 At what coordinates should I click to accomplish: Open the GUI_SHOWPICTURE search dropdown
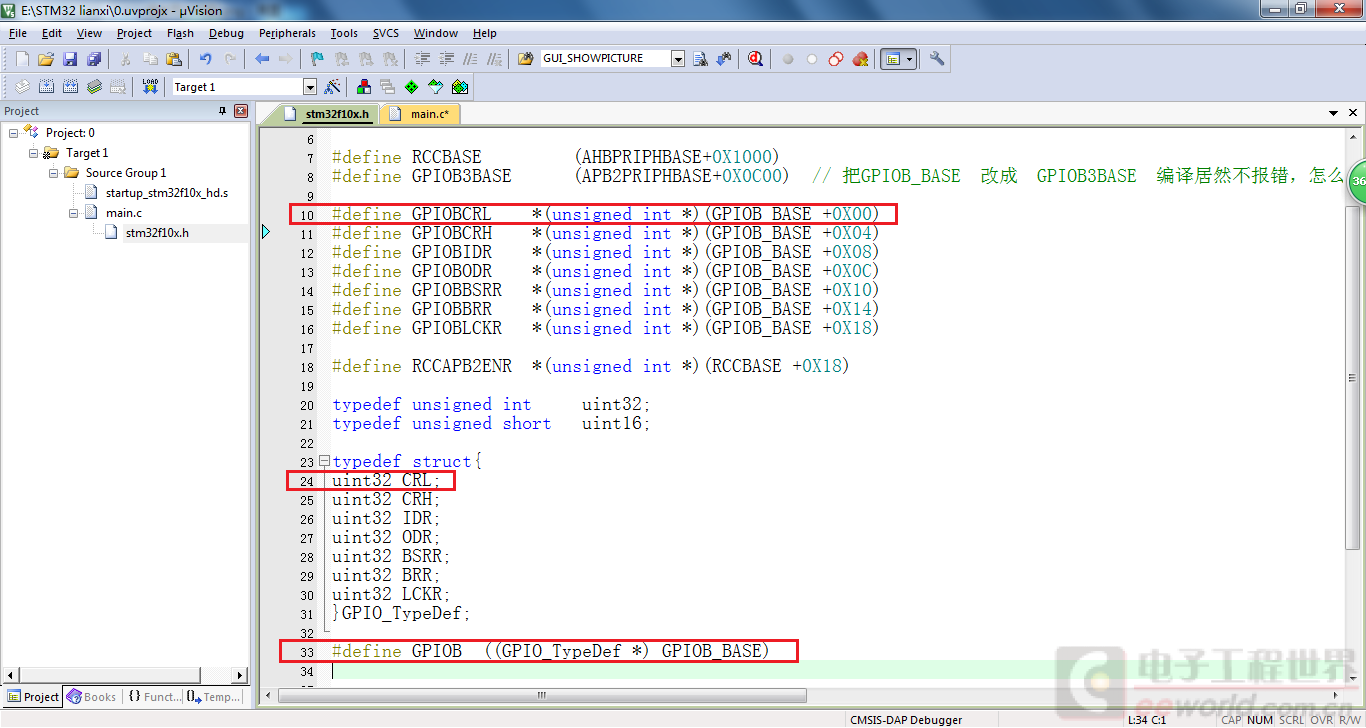[x=678, y=59]
